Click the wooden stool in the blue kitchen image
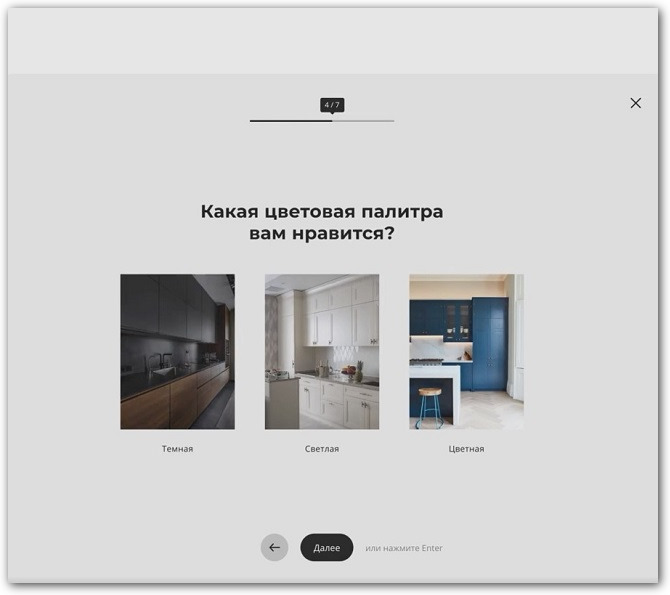 [x=430, y=406]
